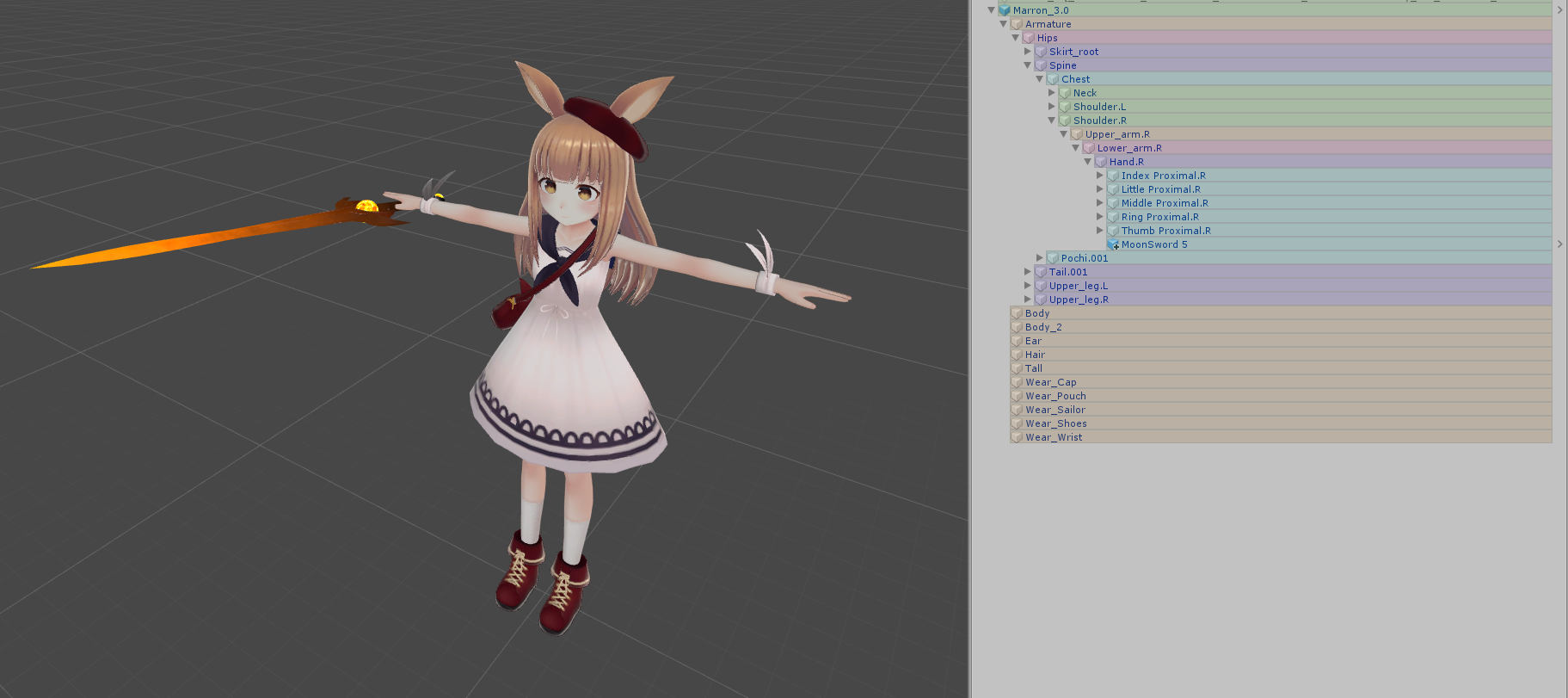Expand the Upper_leg.R bone
The width and height of the screenshot is (1568, 698).
1028,300
